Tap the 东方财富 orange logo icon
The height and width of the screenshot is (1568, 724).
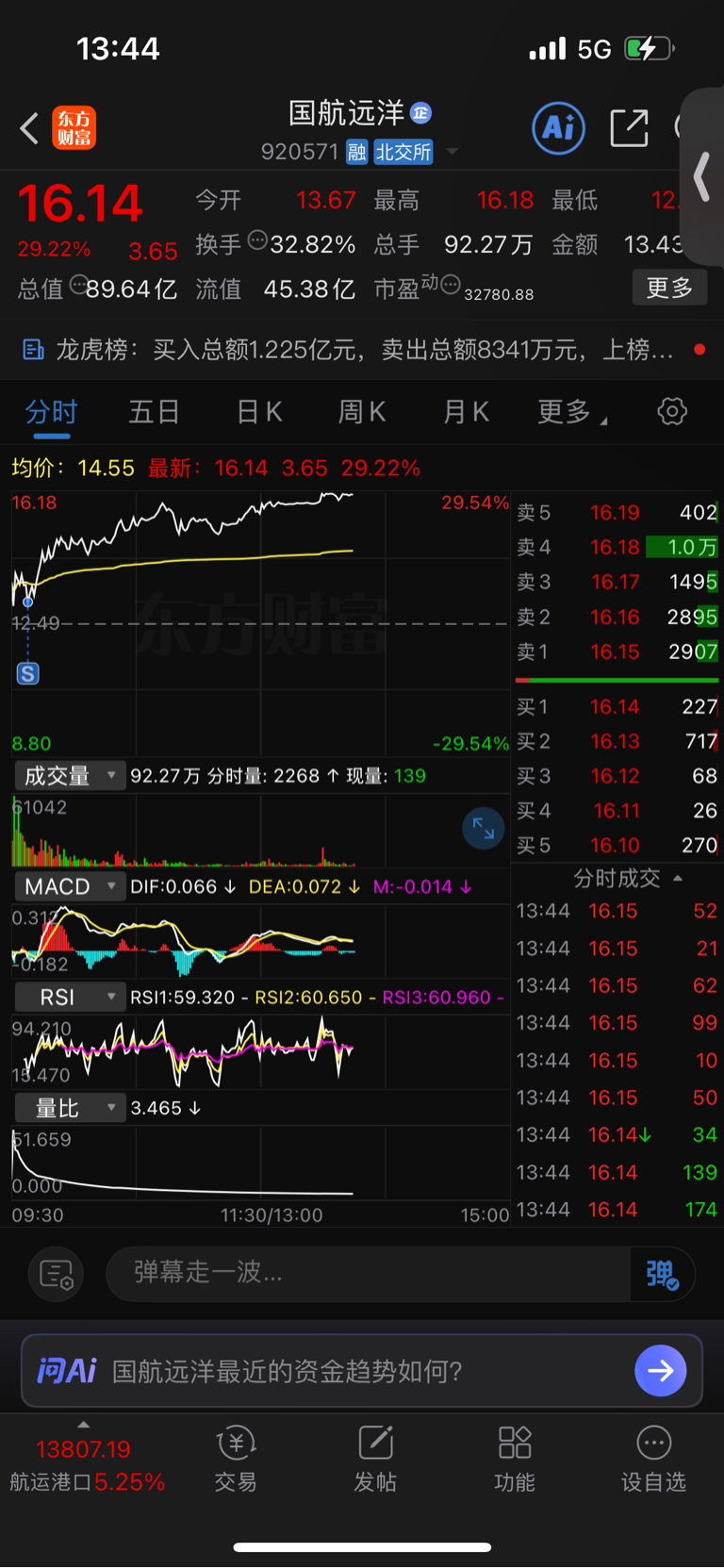tap(74, 128)
